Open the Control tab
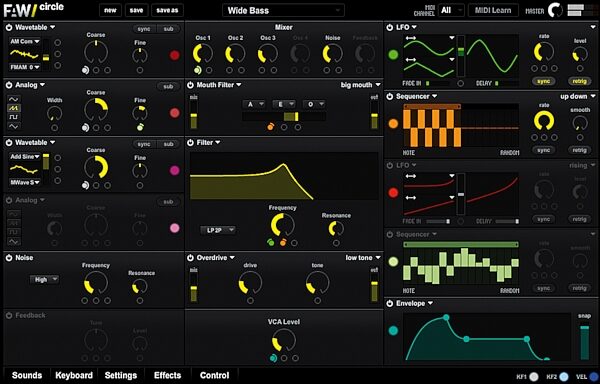Screen dimensions: 600x384 click(x=214, y=375)
